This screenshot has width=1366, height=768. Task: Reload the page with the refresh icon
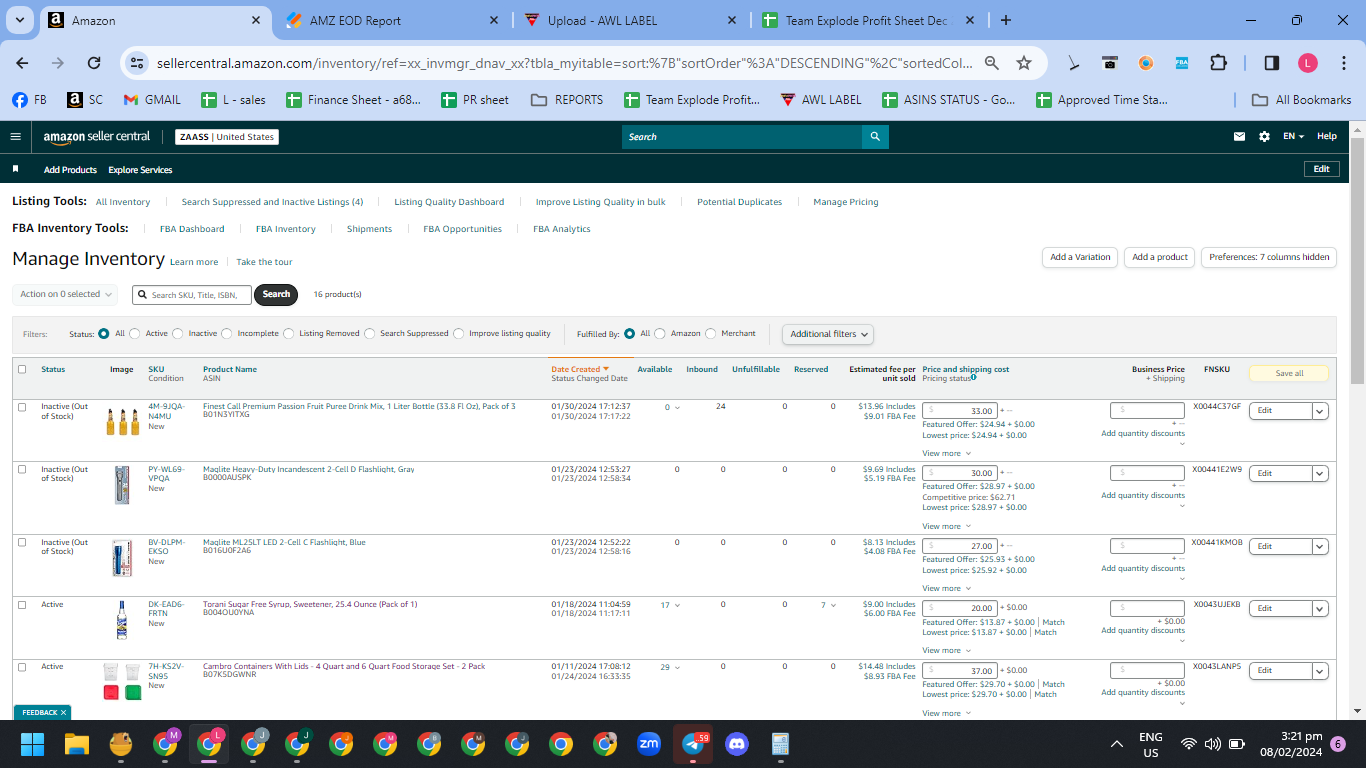pos(94,63)
